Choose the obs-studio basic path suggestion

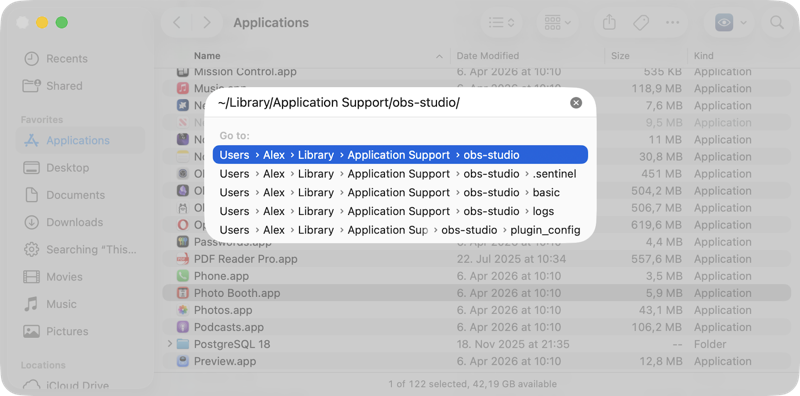tap(400, 193)
